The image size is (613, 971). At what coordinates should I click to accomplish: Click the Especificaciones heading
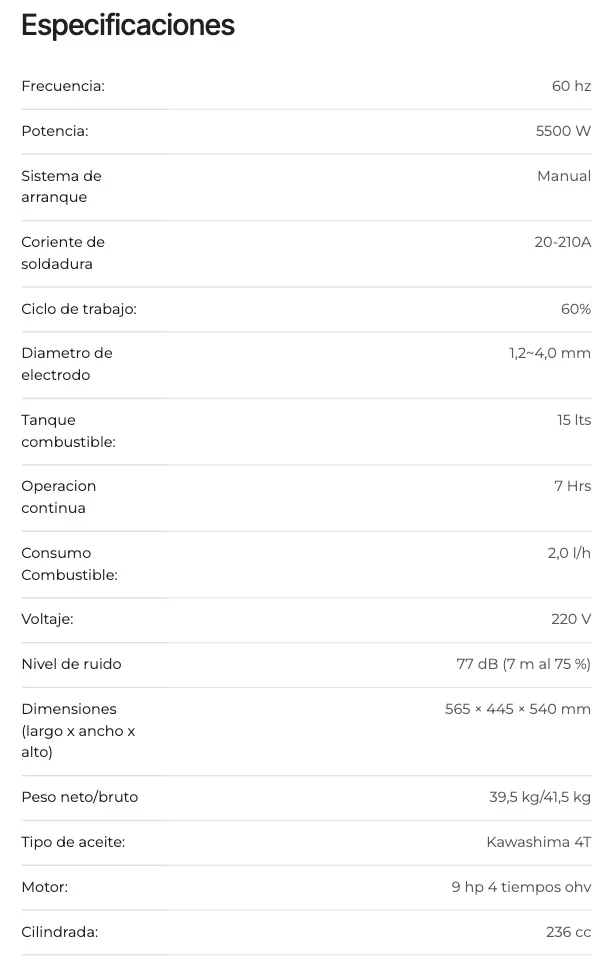128,25
